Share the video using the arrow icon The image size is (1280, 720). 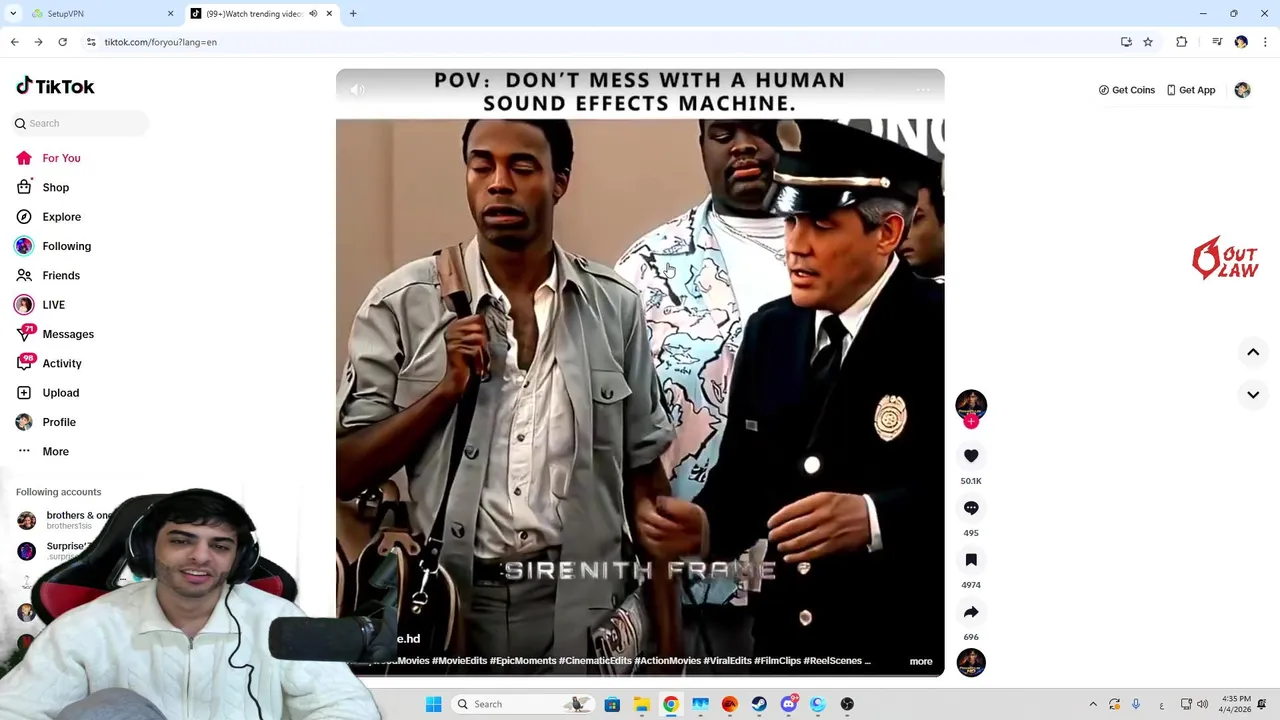971,612
